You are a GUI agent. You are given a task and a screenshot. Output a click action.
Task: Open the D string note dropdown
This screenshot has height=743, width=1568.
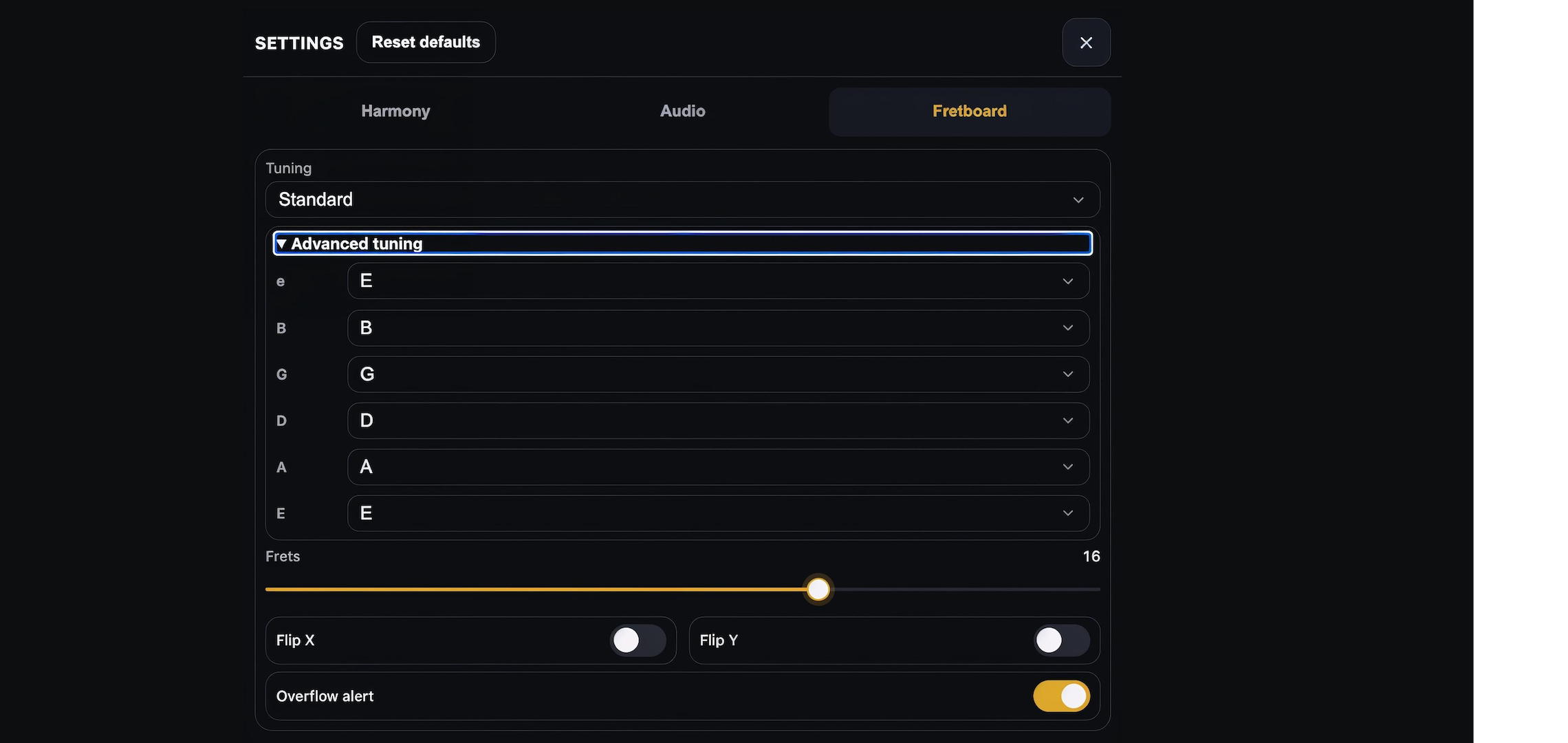point(718,420)
